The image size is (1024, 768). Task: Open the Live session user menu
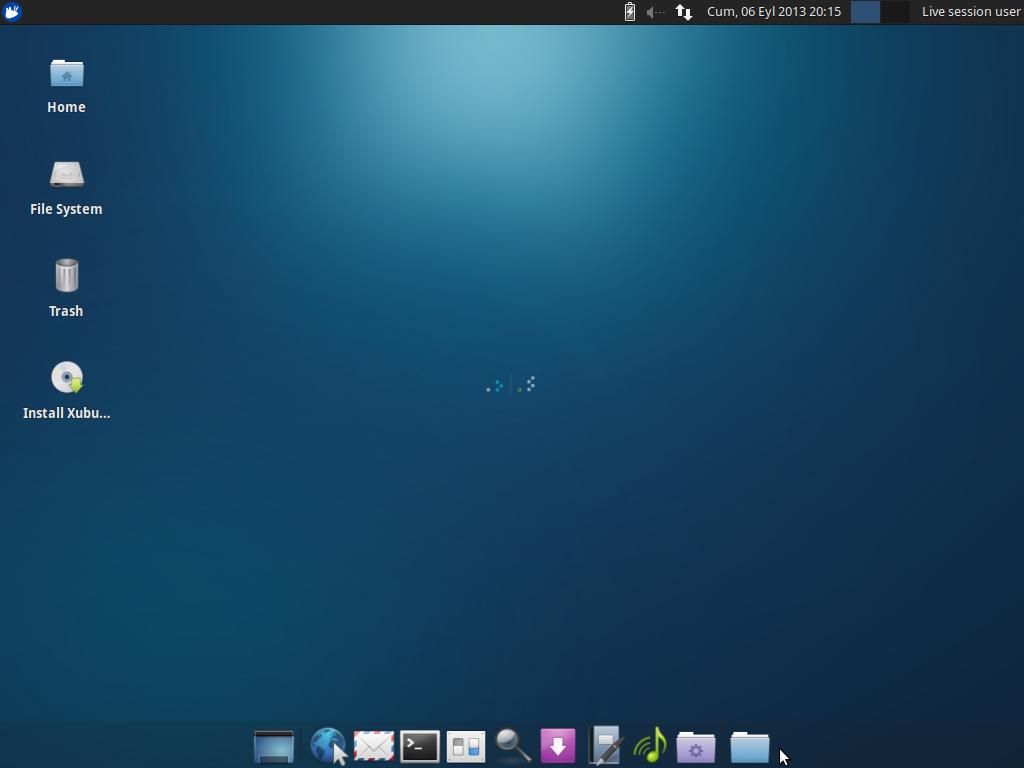[970, 12]
